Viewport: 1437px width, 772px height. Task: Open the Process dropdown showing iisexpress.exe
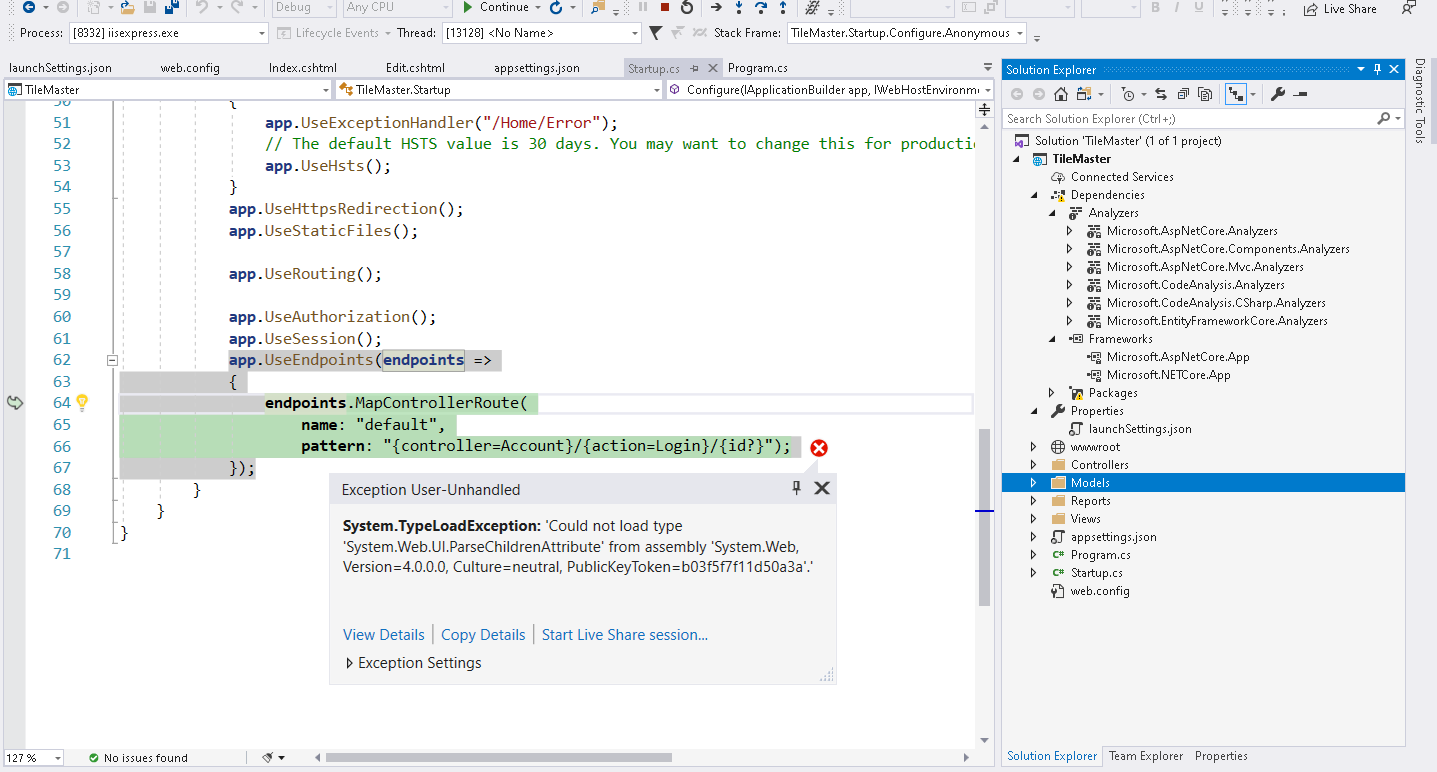coord(262,33)
